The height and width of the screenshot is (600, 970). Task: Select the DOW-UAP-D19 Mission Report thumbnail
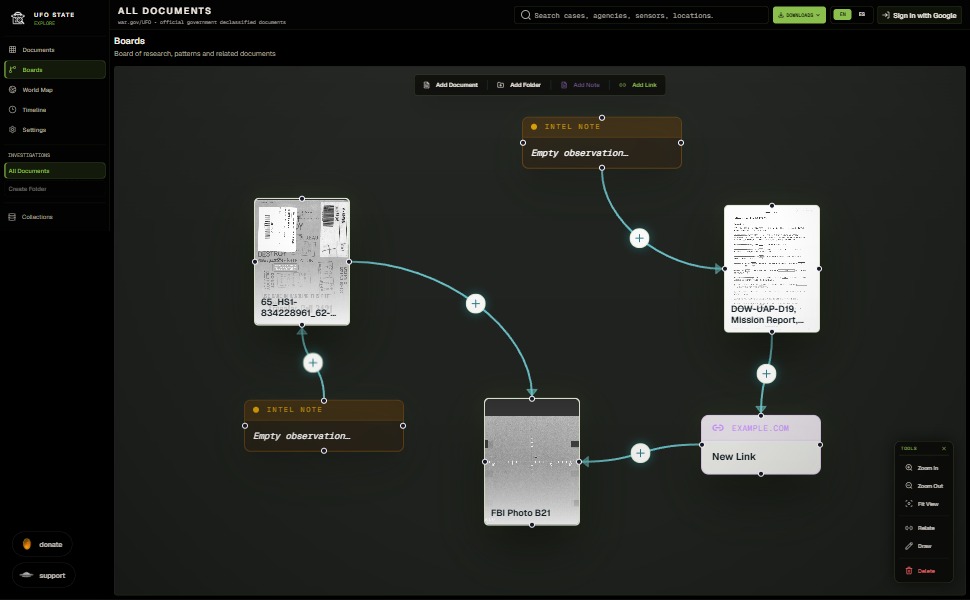click(772, 268)
